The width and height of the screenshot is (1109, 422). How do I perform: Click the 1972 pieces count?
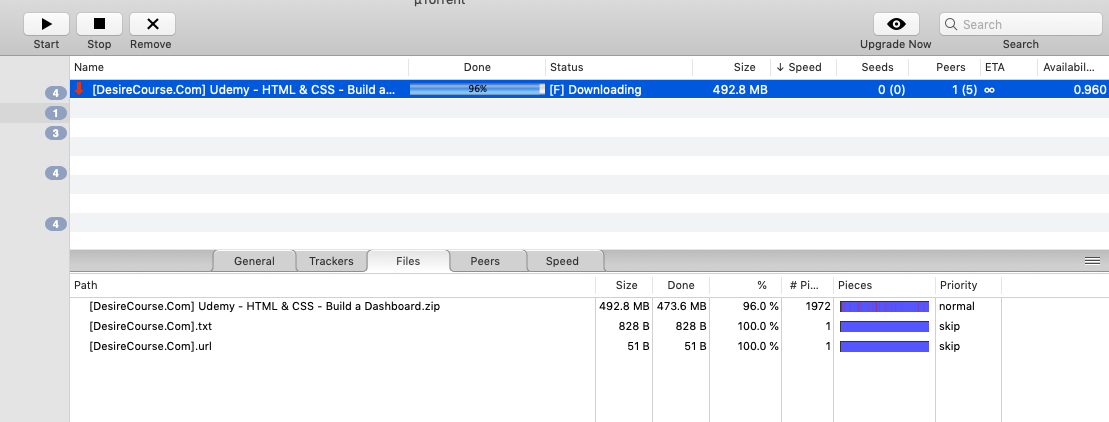817,306
